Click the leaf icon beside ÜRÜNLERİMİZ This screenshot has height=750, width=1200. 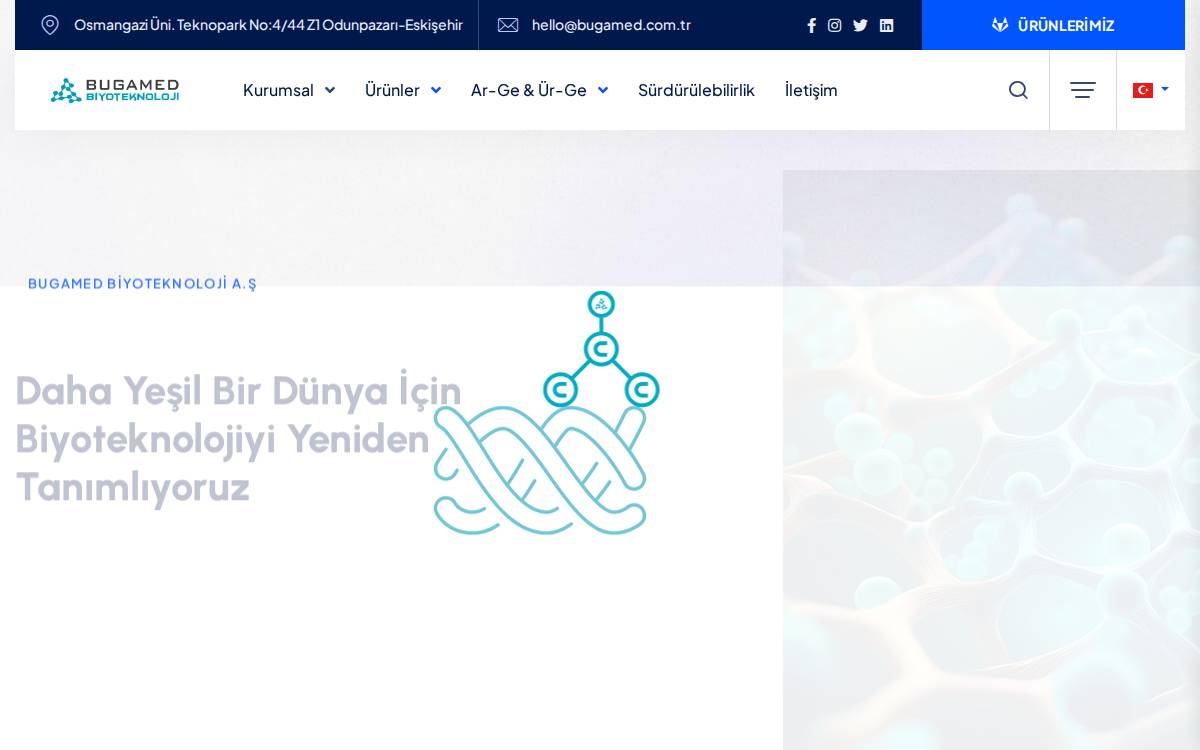1000,25
